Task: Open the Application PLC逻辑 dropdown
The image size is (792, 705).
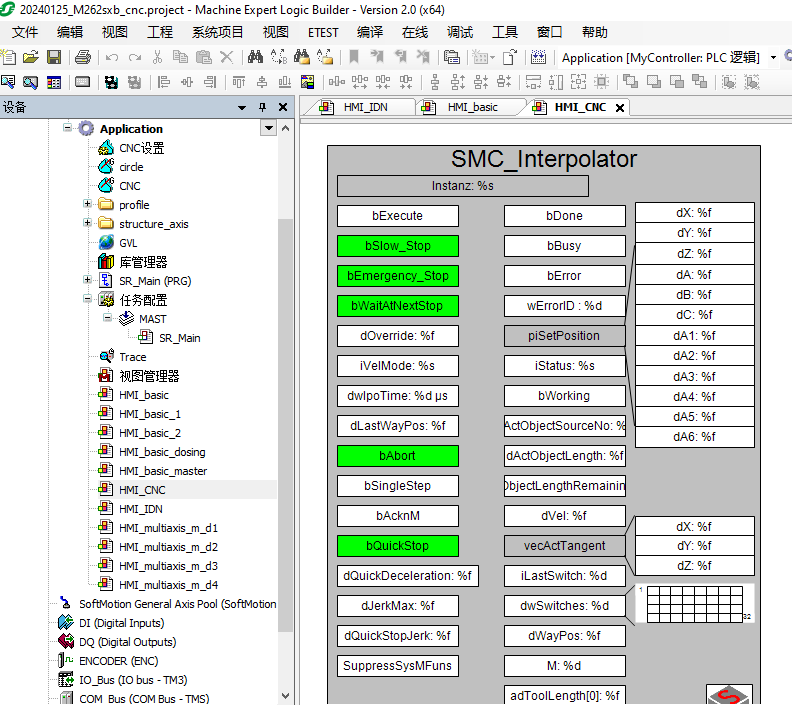Action: [x=774, y=57]
